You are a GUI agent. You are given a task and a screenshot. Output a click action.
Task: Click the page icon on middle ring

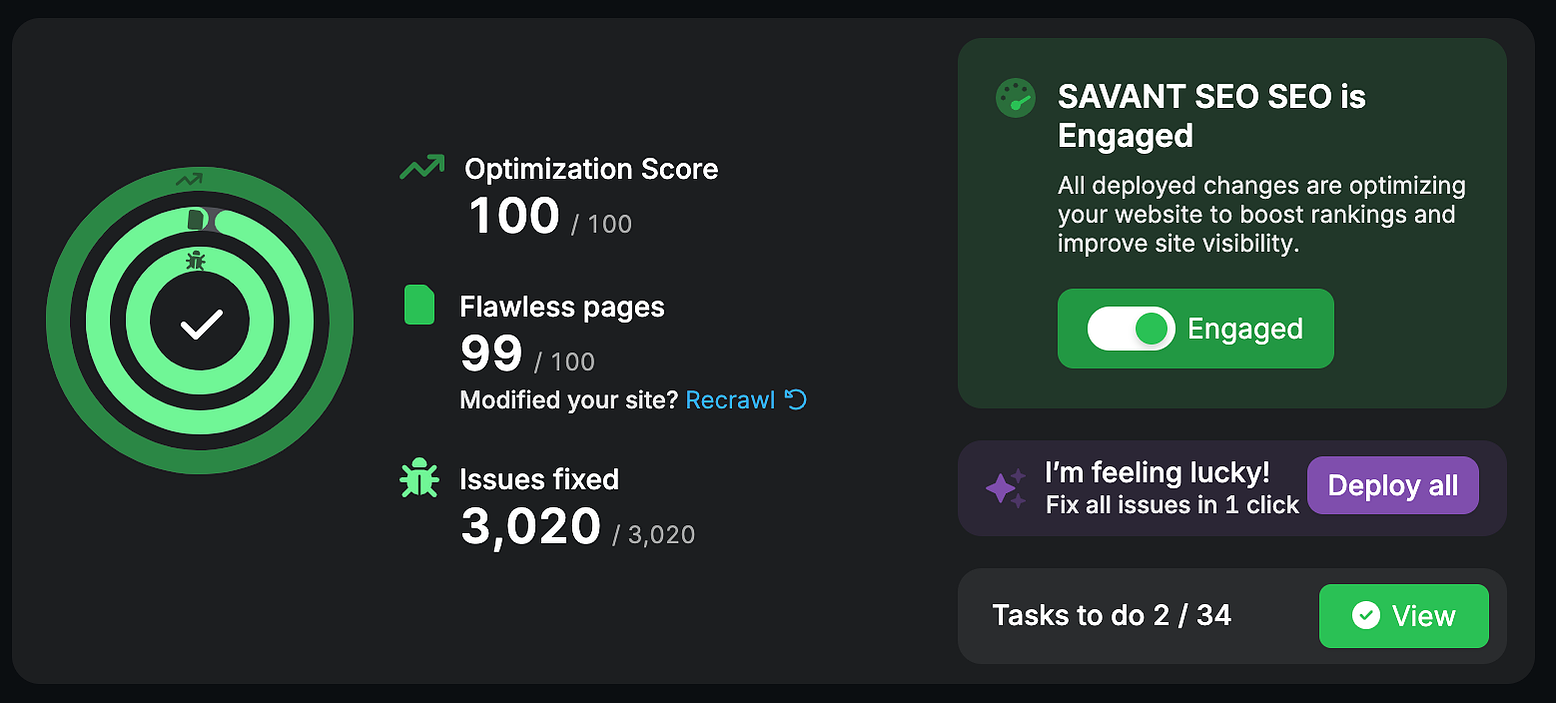coord(196,218)
